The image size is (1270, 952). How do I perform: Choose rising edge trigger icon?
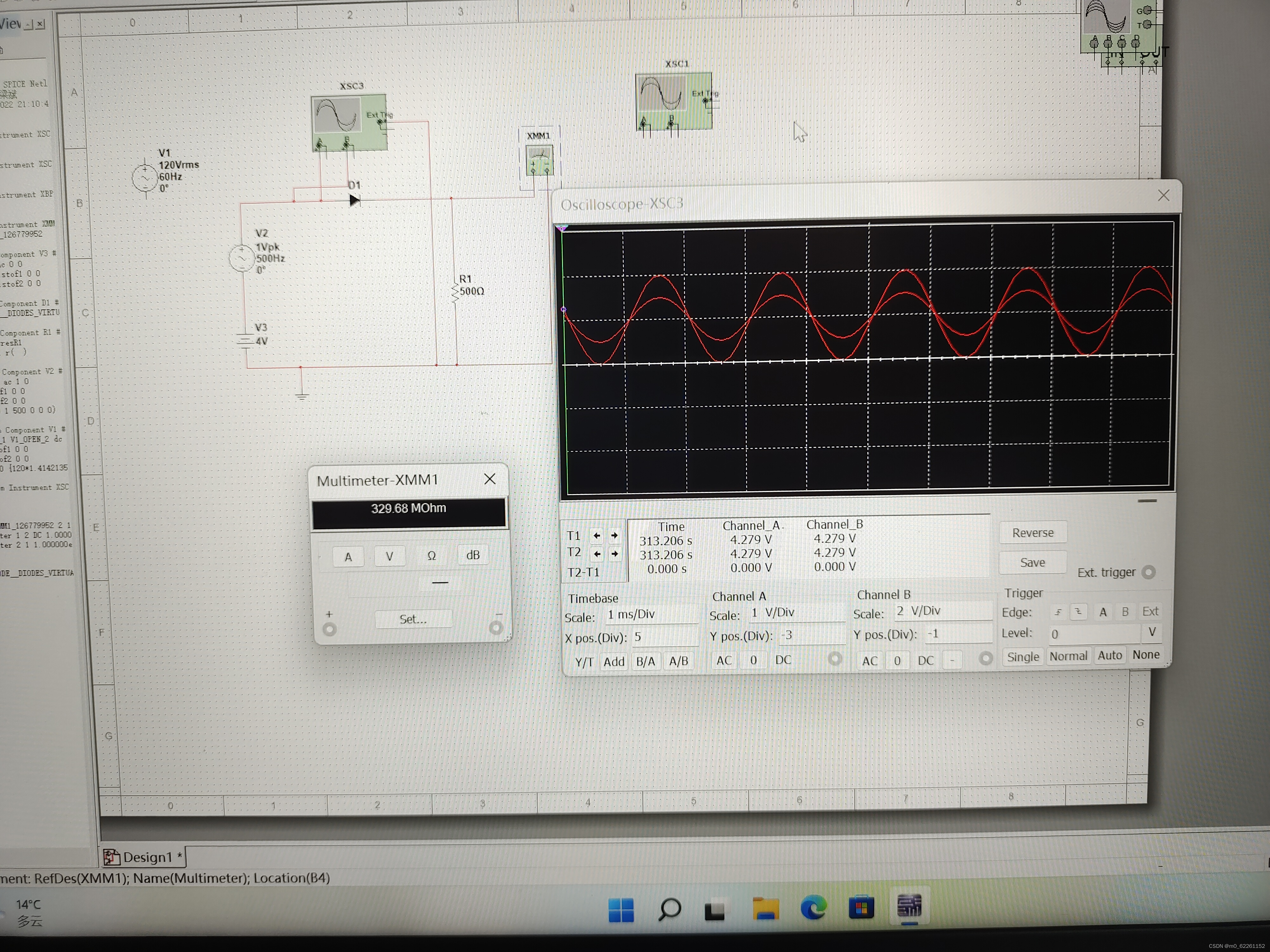pyautogui.click(x=1058, y=612)
